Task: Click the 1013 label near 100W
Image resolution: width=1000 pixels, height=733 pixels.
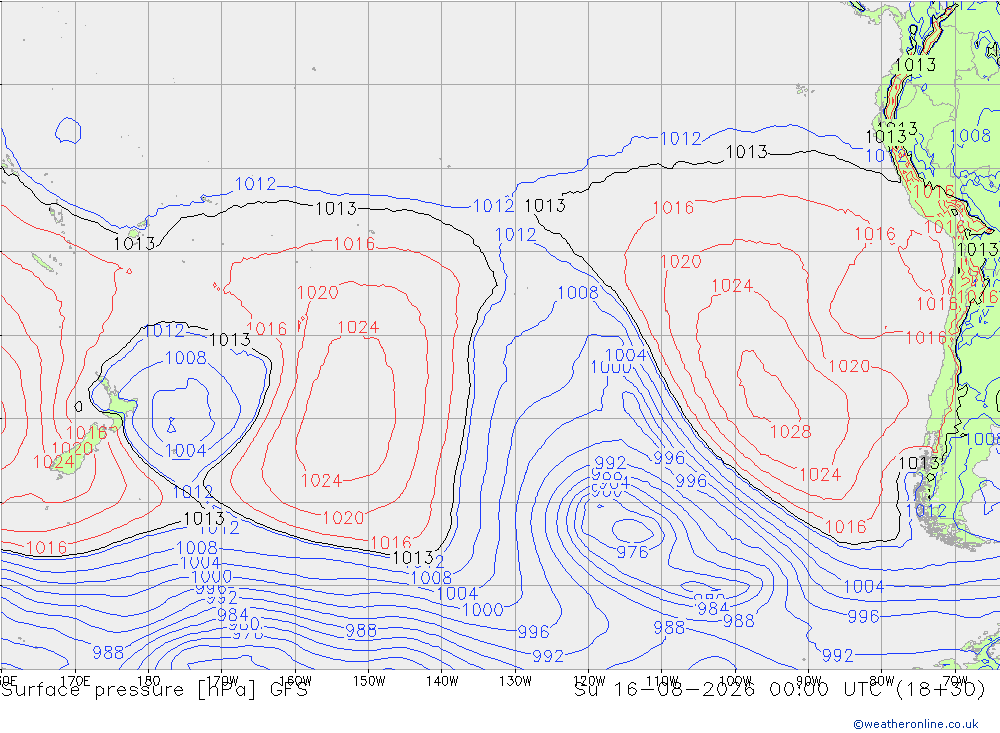Action: click(x=746, y=152)
